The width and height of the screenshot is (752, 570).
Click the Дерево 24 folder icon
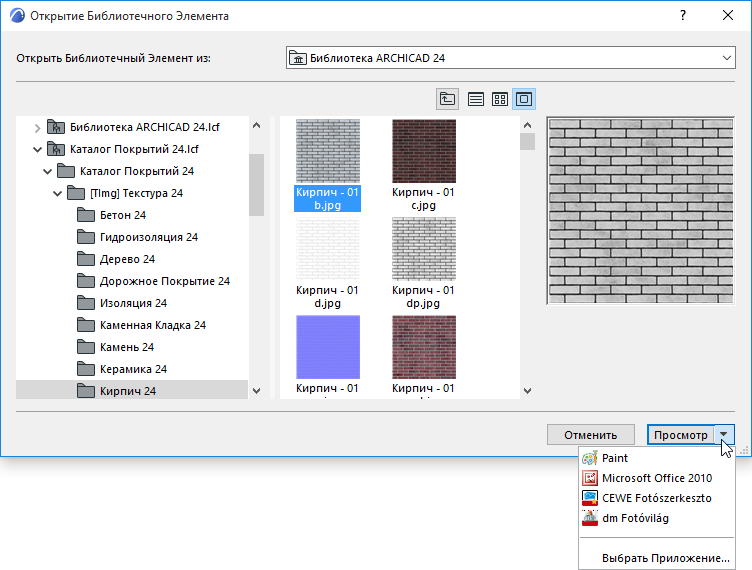pos(87,259)
